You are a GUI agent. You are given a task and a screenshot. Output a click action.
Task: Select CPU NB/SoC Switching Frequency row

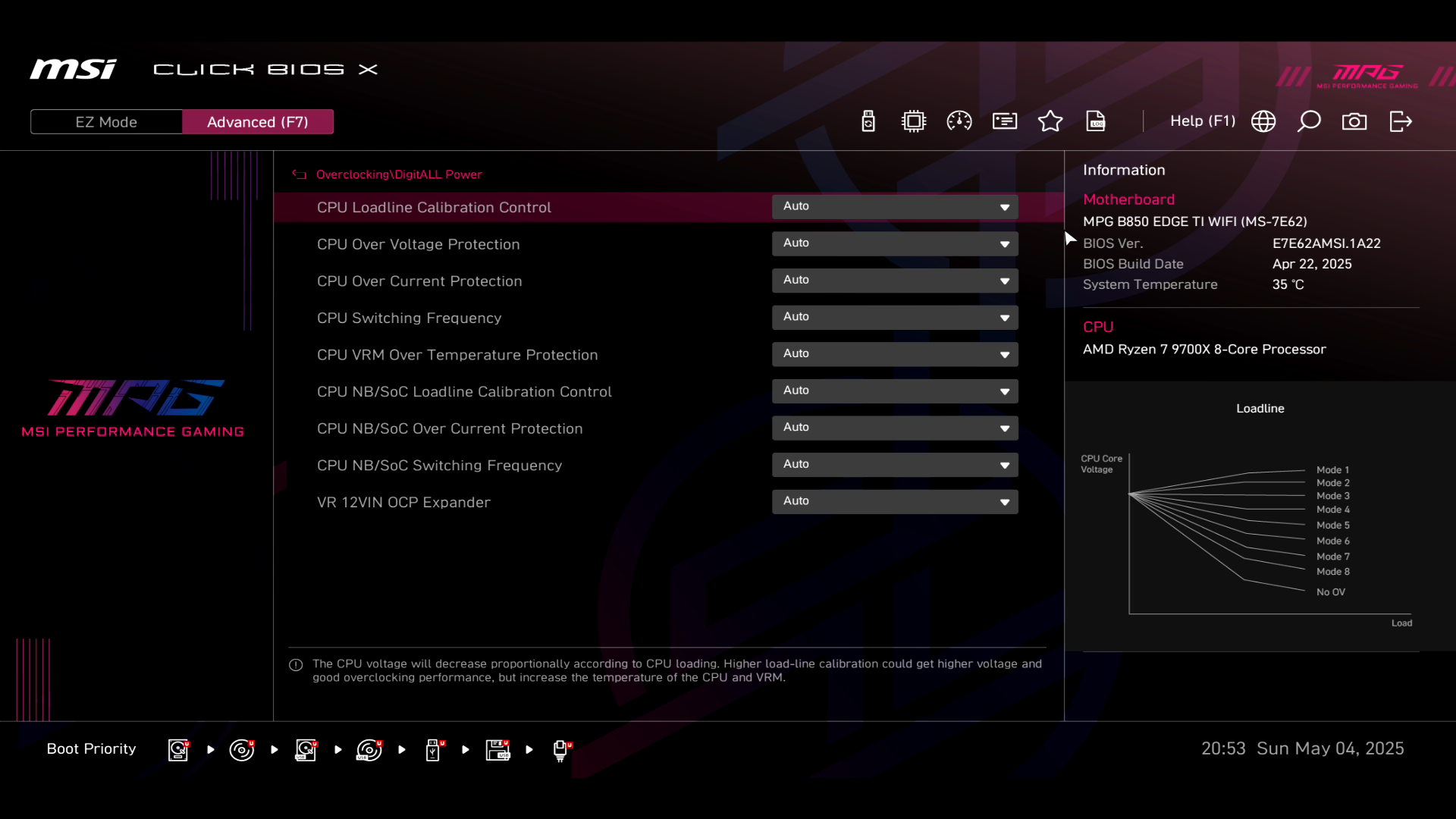439,466
